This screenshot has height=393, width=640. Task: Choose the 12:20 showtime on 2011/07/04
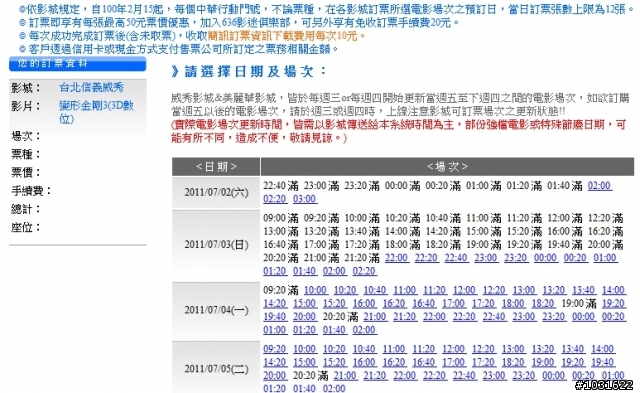494,290
